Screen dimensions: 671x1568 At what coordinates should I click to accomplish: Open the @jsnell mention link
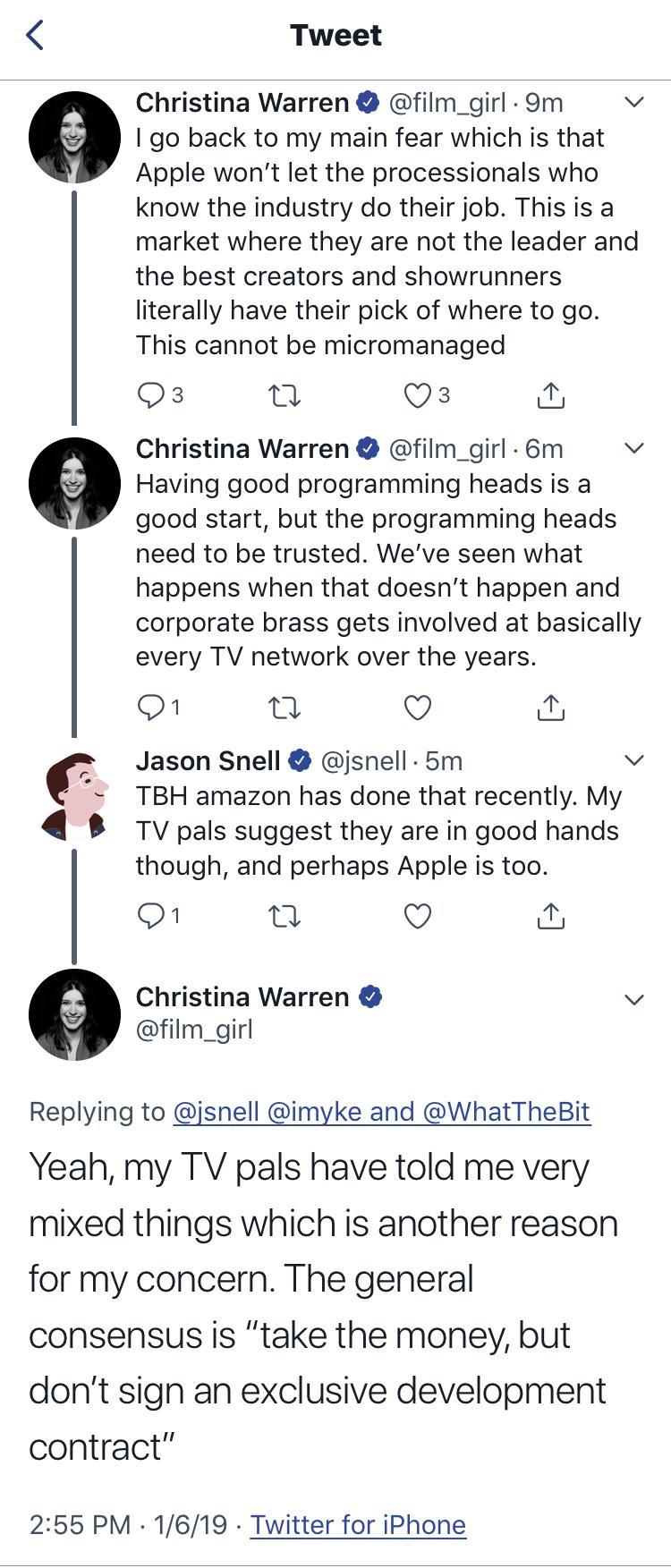(x=215, y=1111)
